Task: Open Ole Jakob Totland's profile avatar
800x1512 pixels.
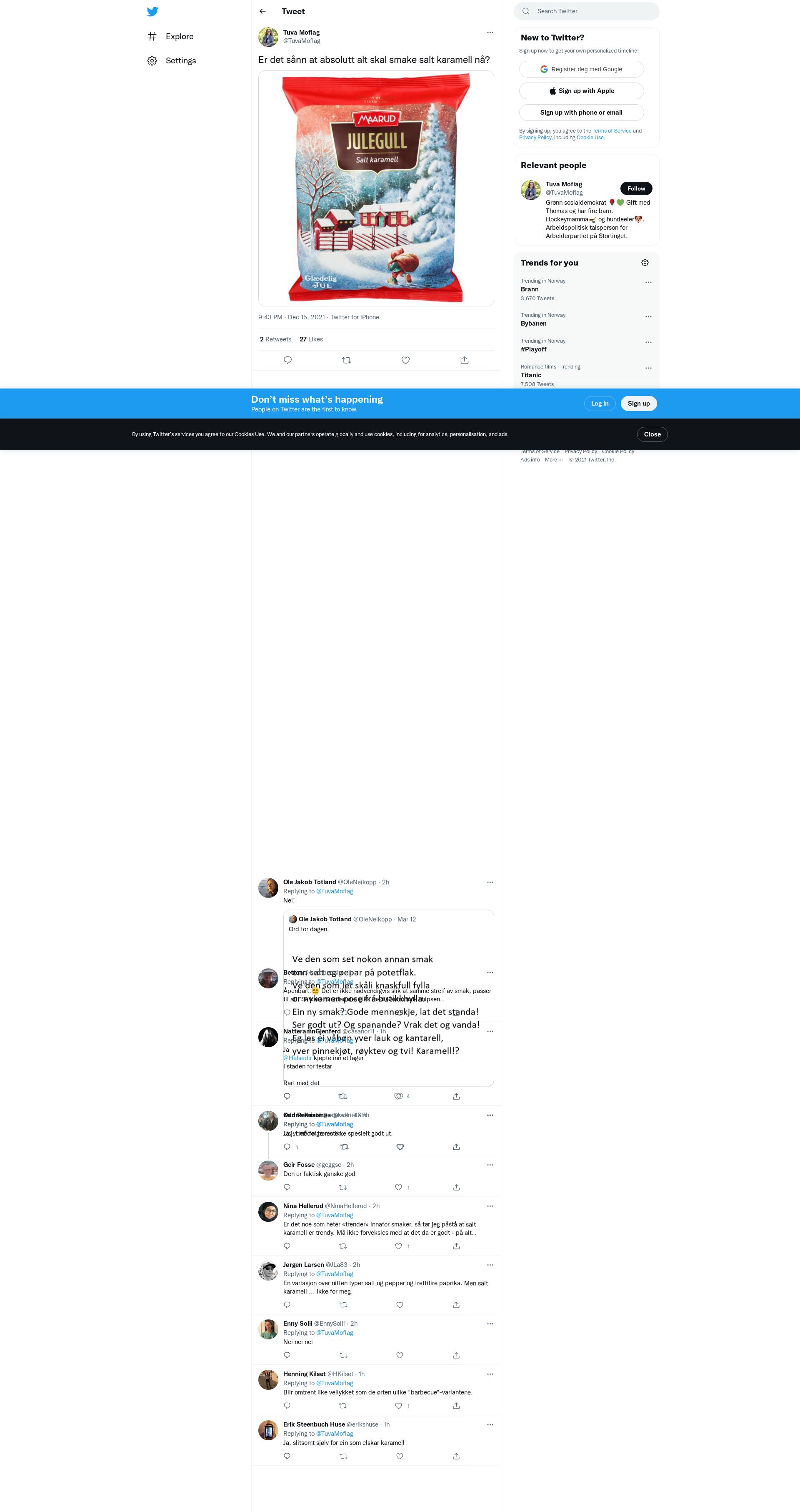Action: coord(268,888)
